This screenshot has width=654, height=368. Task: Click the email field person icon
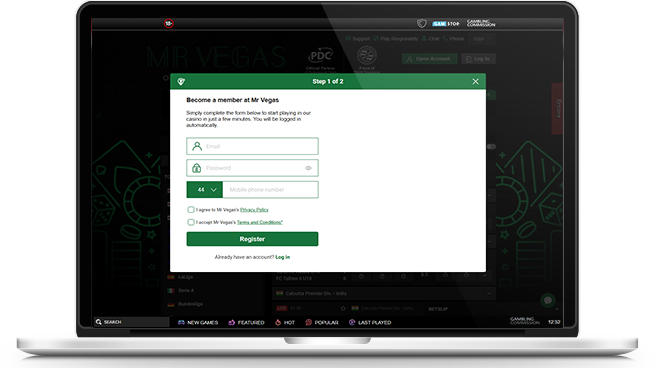[197, 146]
